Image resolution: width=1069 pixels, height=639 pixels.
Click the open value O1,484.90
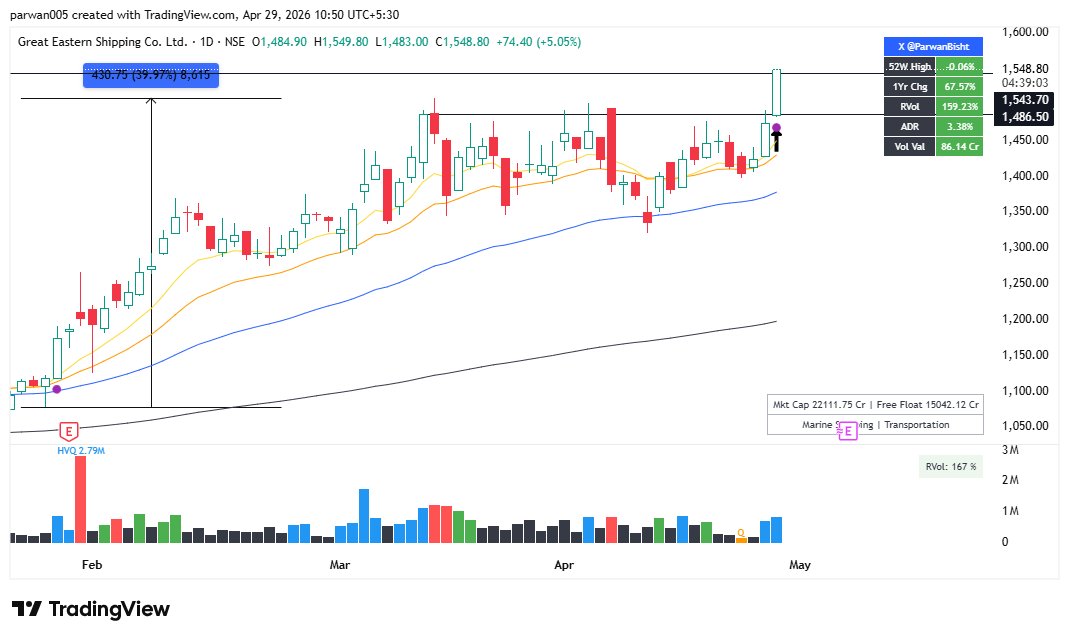(280, 42)
